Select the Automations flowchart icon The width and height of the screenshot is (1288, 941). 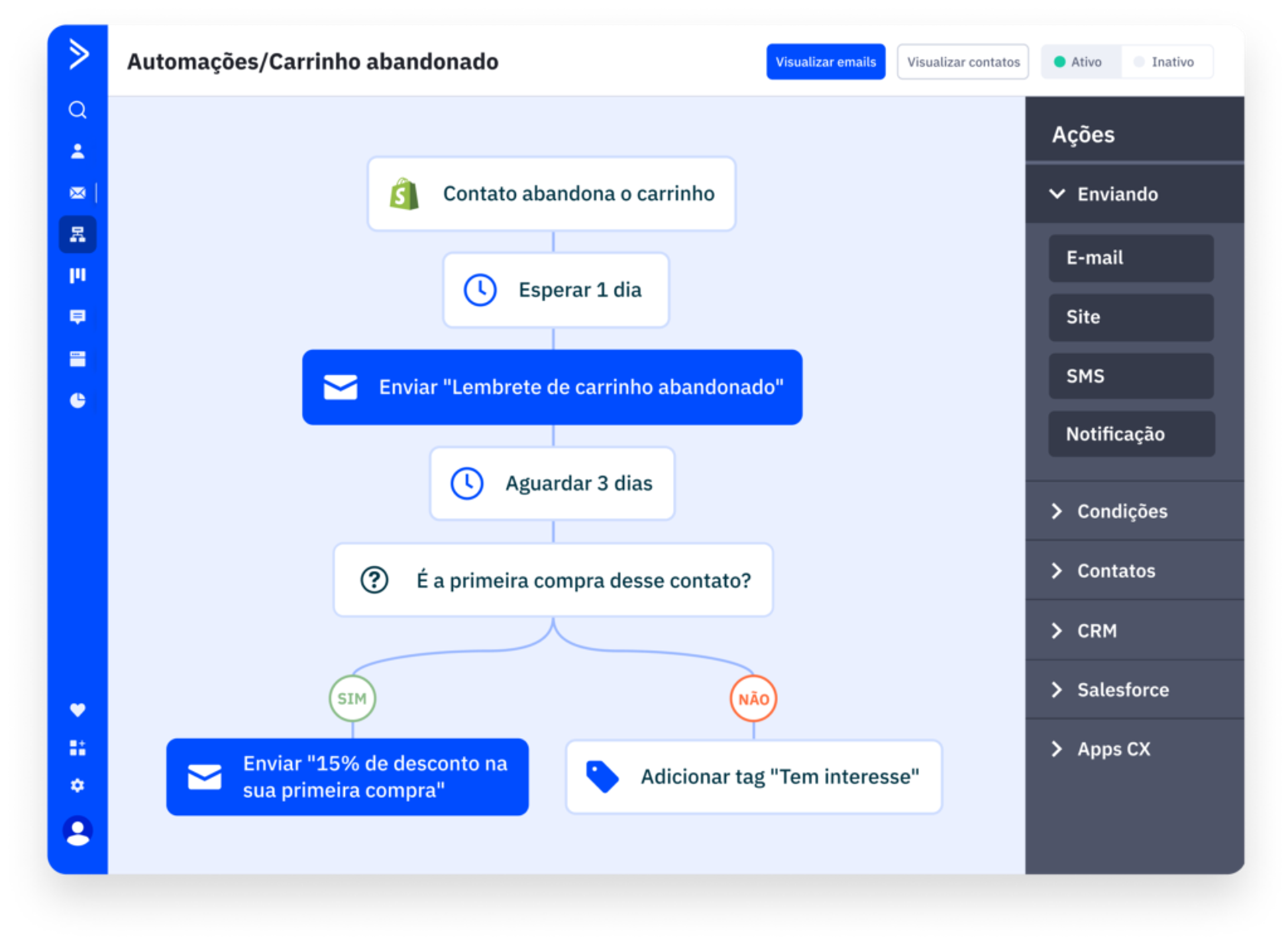click(78, 234)
